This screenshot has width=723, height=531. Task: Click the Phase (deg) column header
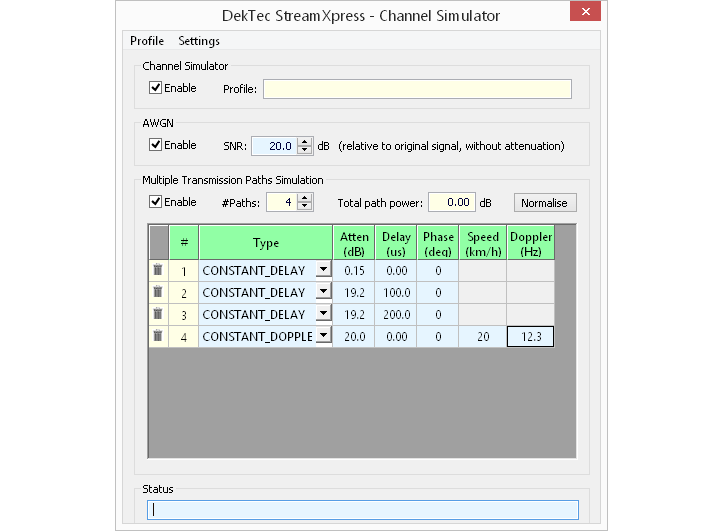pyautogui.click(x=438, y=242)
